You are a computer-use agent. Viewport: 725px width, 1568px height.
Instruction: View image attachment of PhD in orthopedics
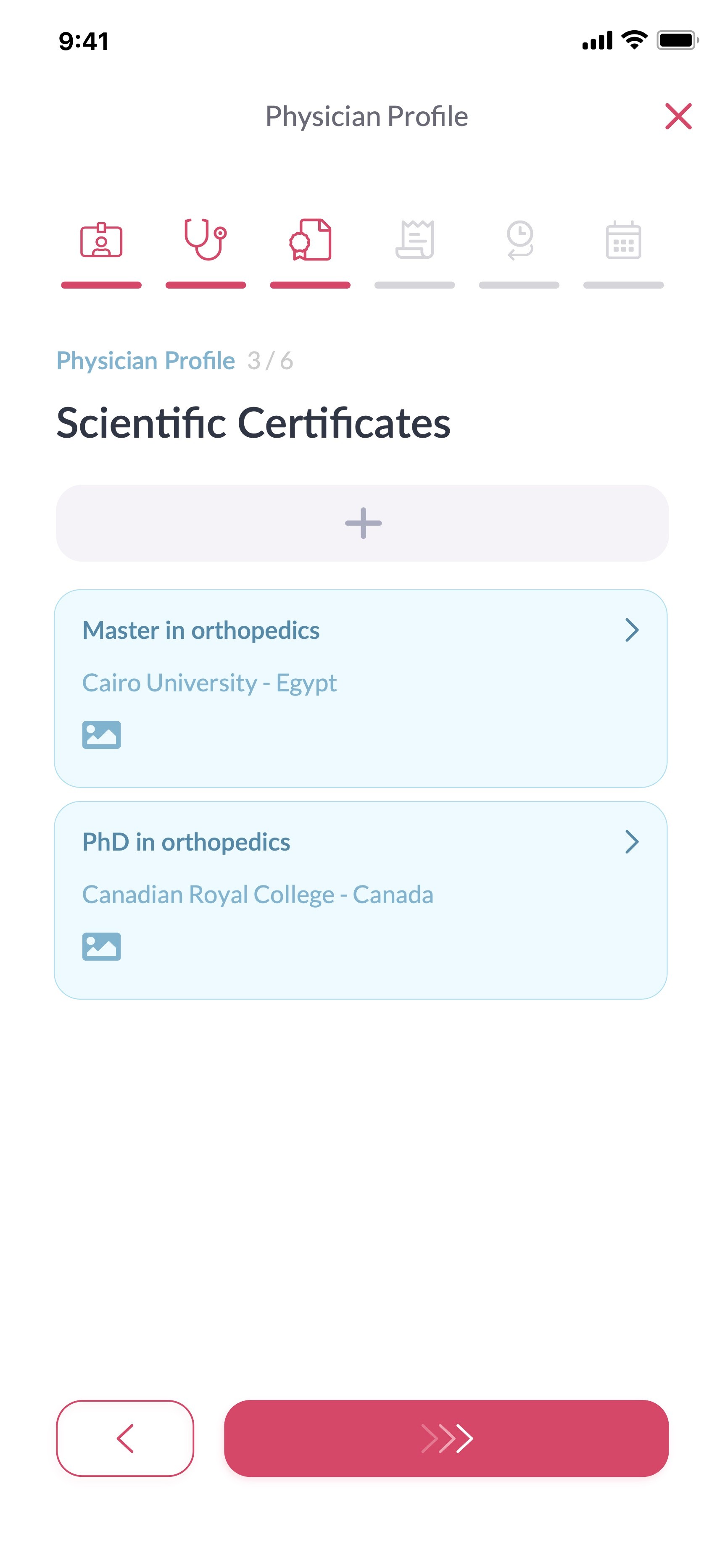(x=102, y=946)
